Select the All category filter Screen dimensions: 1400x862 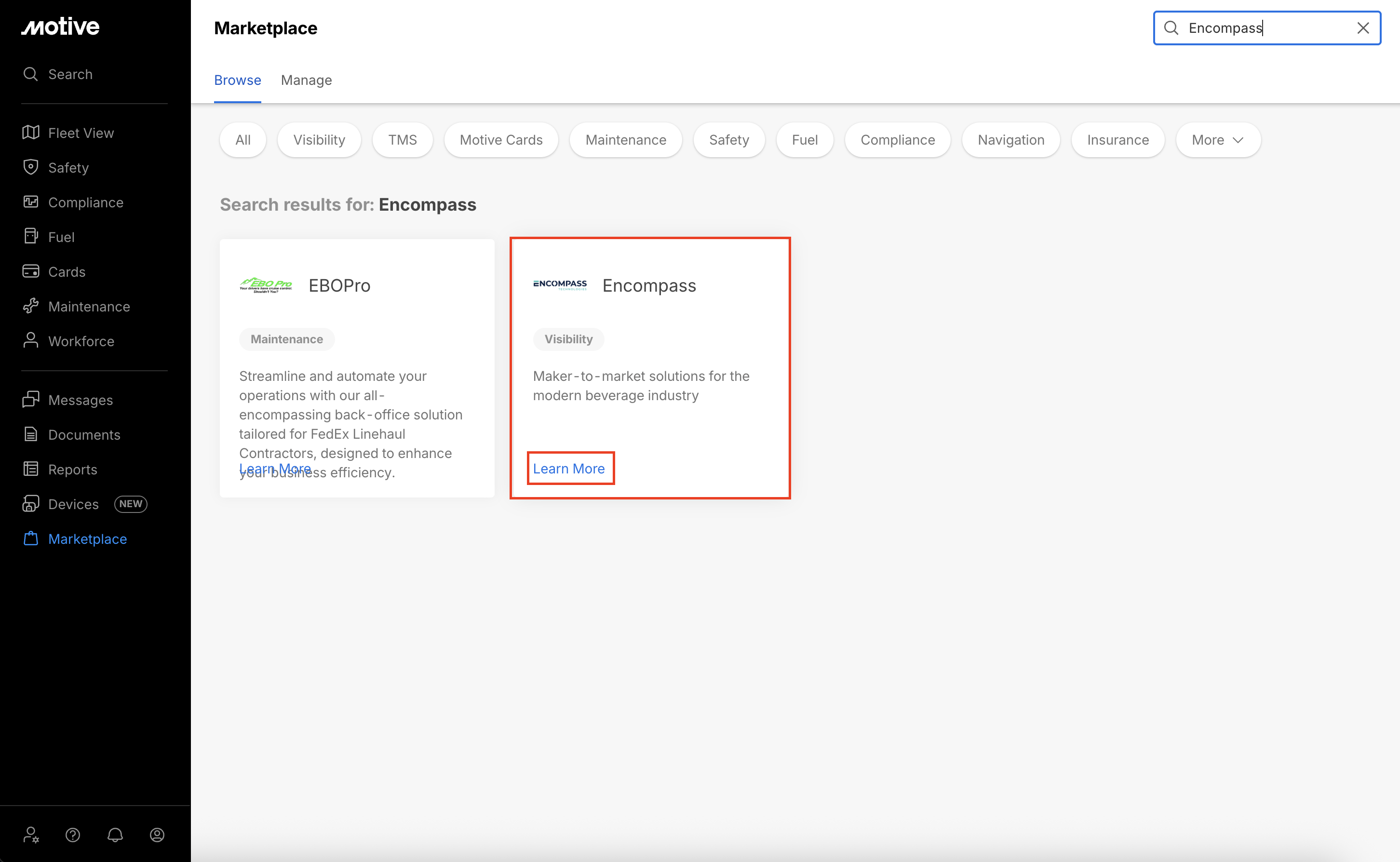pos(243,140)
